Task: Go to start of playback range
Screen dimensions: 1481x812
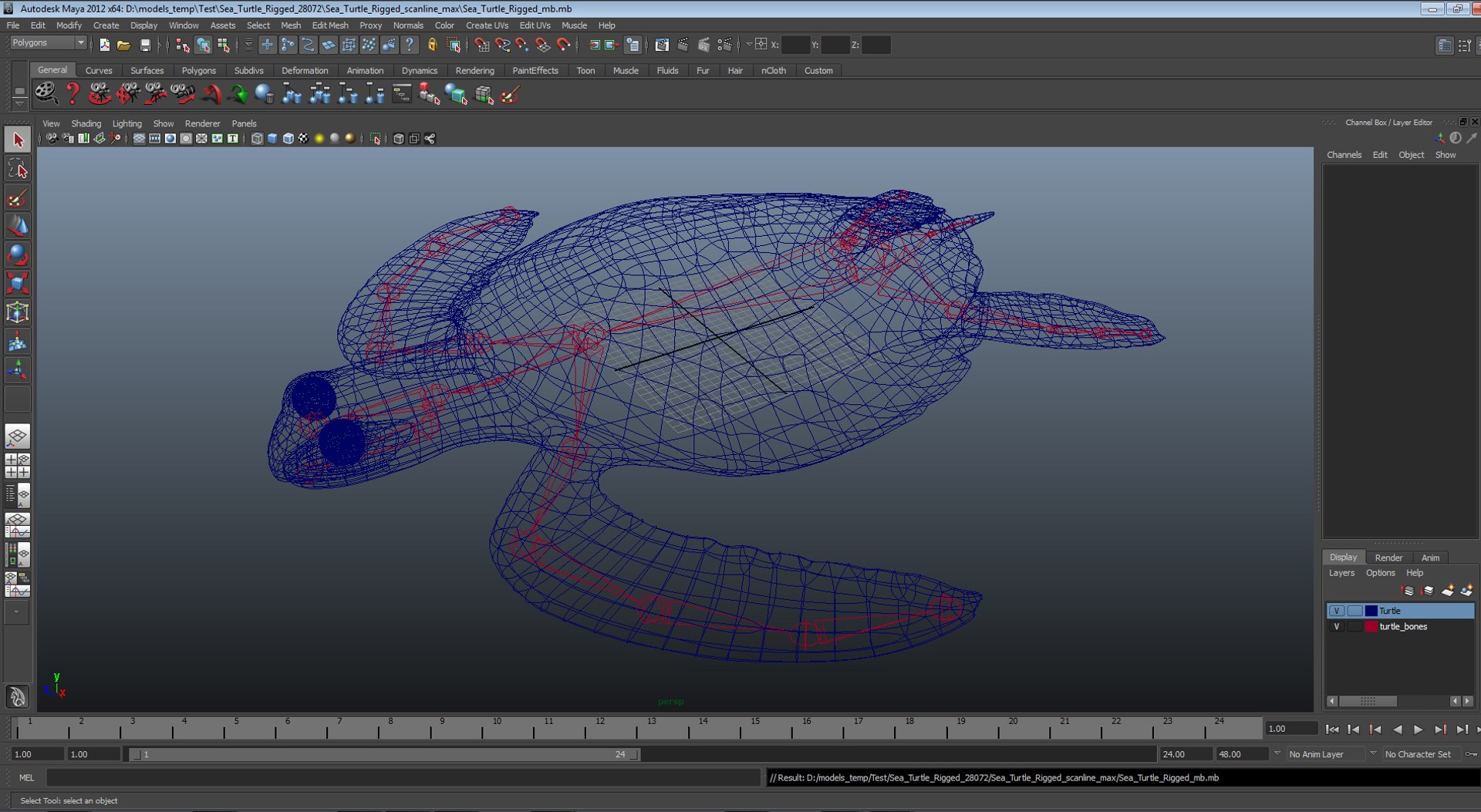Action: point(1332,729)
